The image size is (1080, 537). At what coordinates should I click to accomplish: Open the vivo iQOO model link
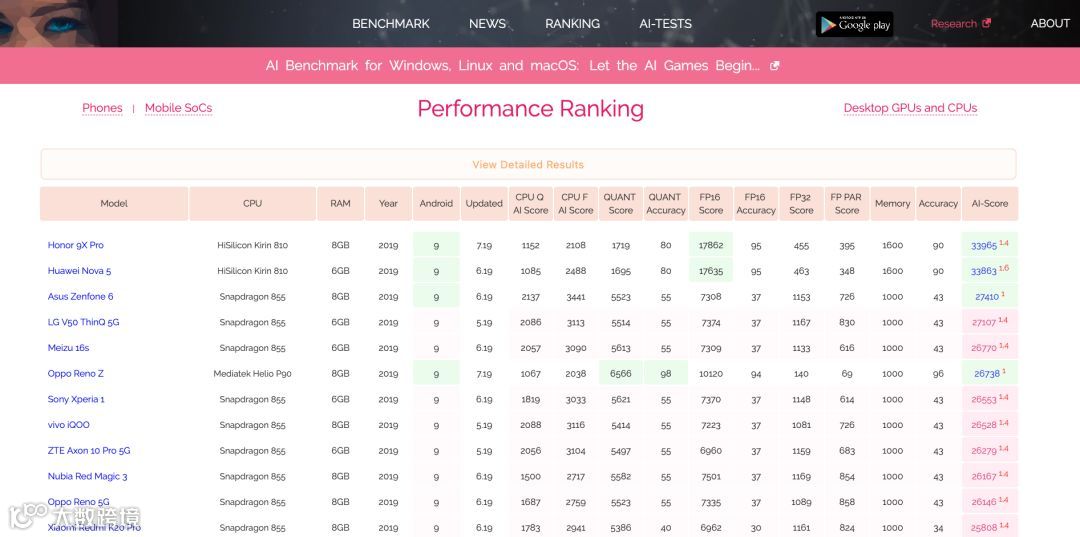pyautogui.click(x=68, y=425)
